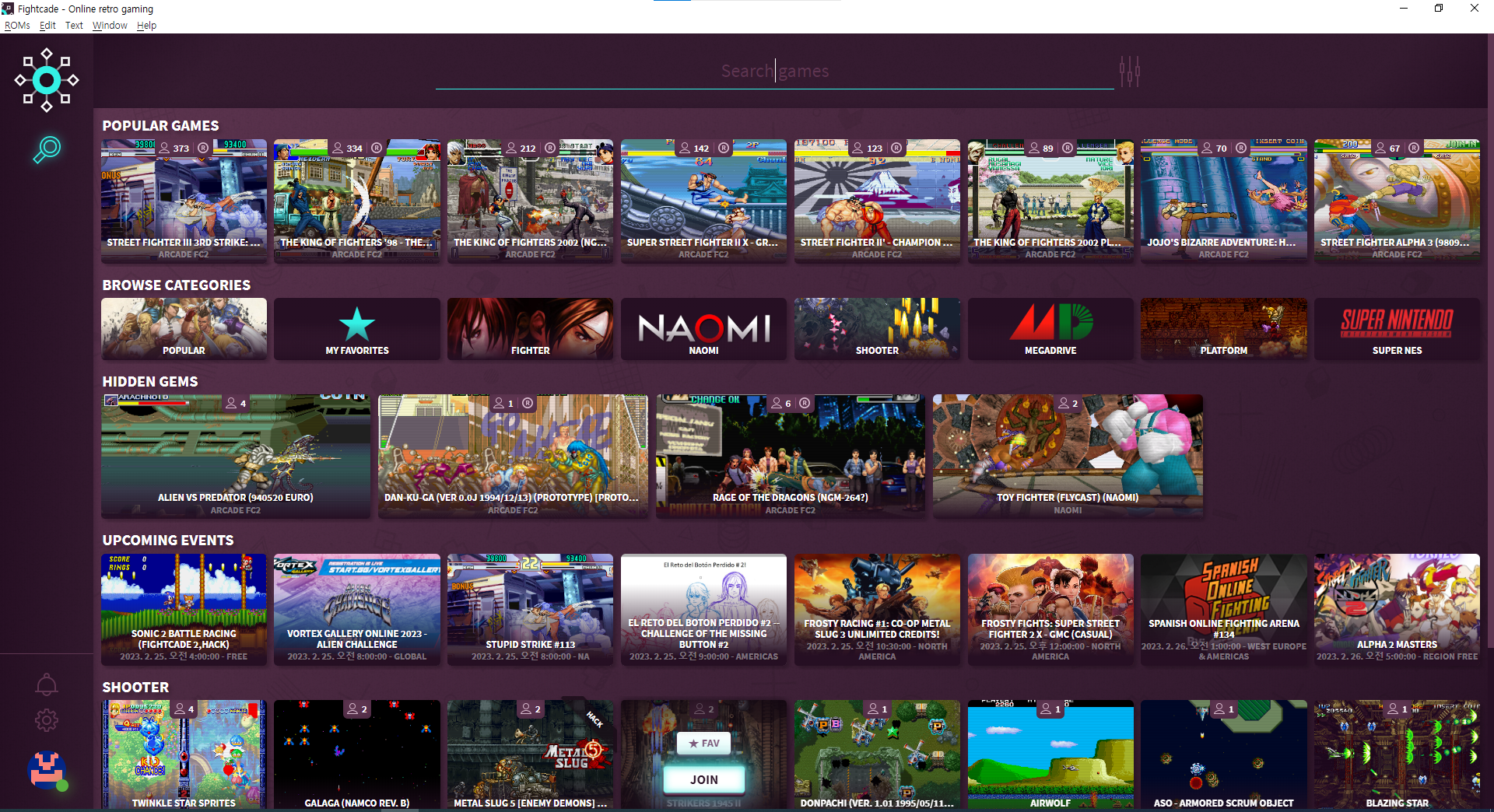Image resolution: width=1494 pixels, height=812 pixels.
Task: View El Reto del Boton Perdido event
Action: (703, 609)
